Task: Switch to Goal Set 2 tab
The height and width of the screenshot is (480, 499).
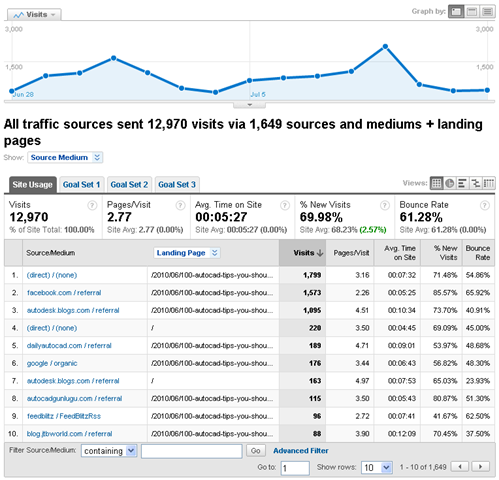Action: [x=129, y=185]
